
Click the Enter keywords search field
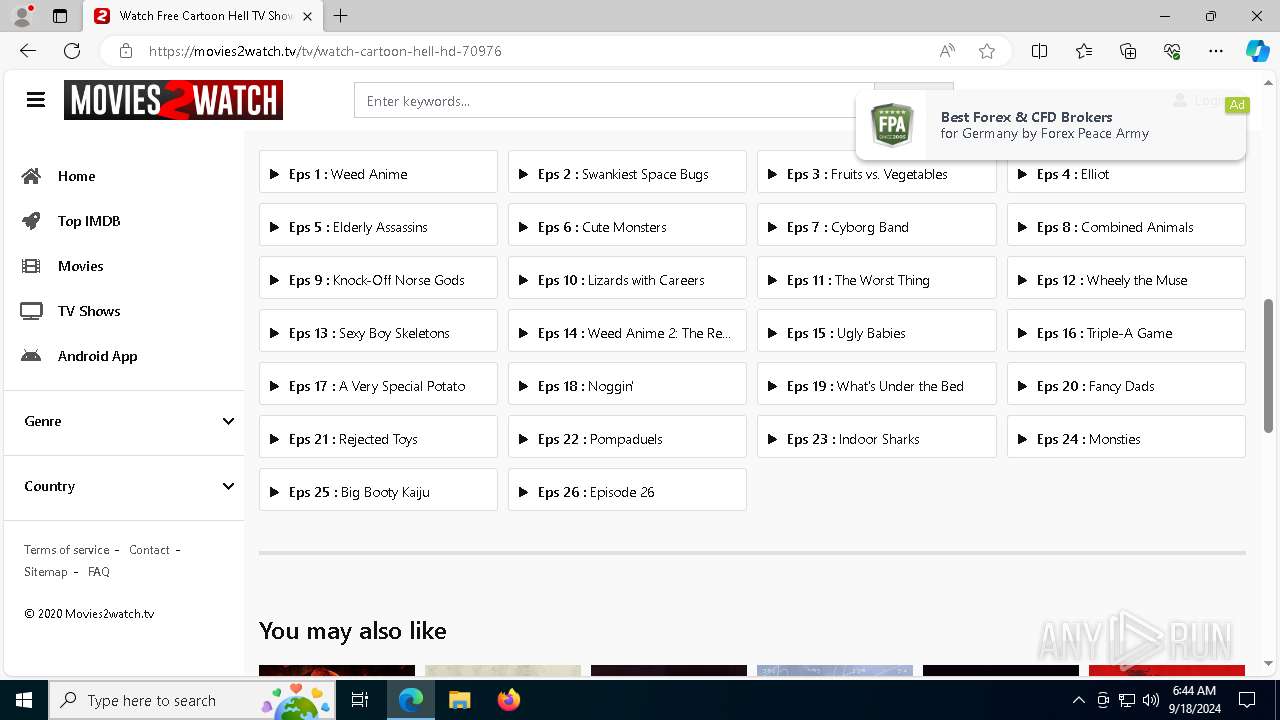(614, 101)
